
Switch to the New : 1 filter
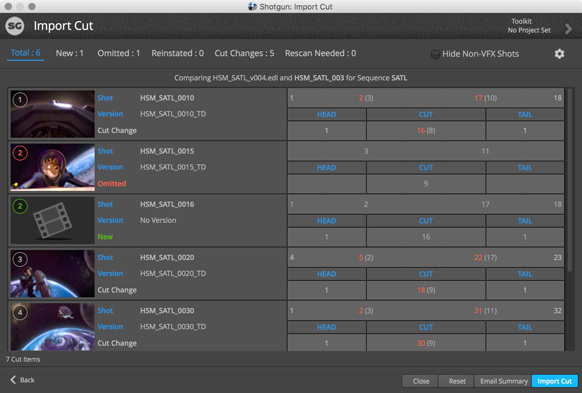coord(69,53)
